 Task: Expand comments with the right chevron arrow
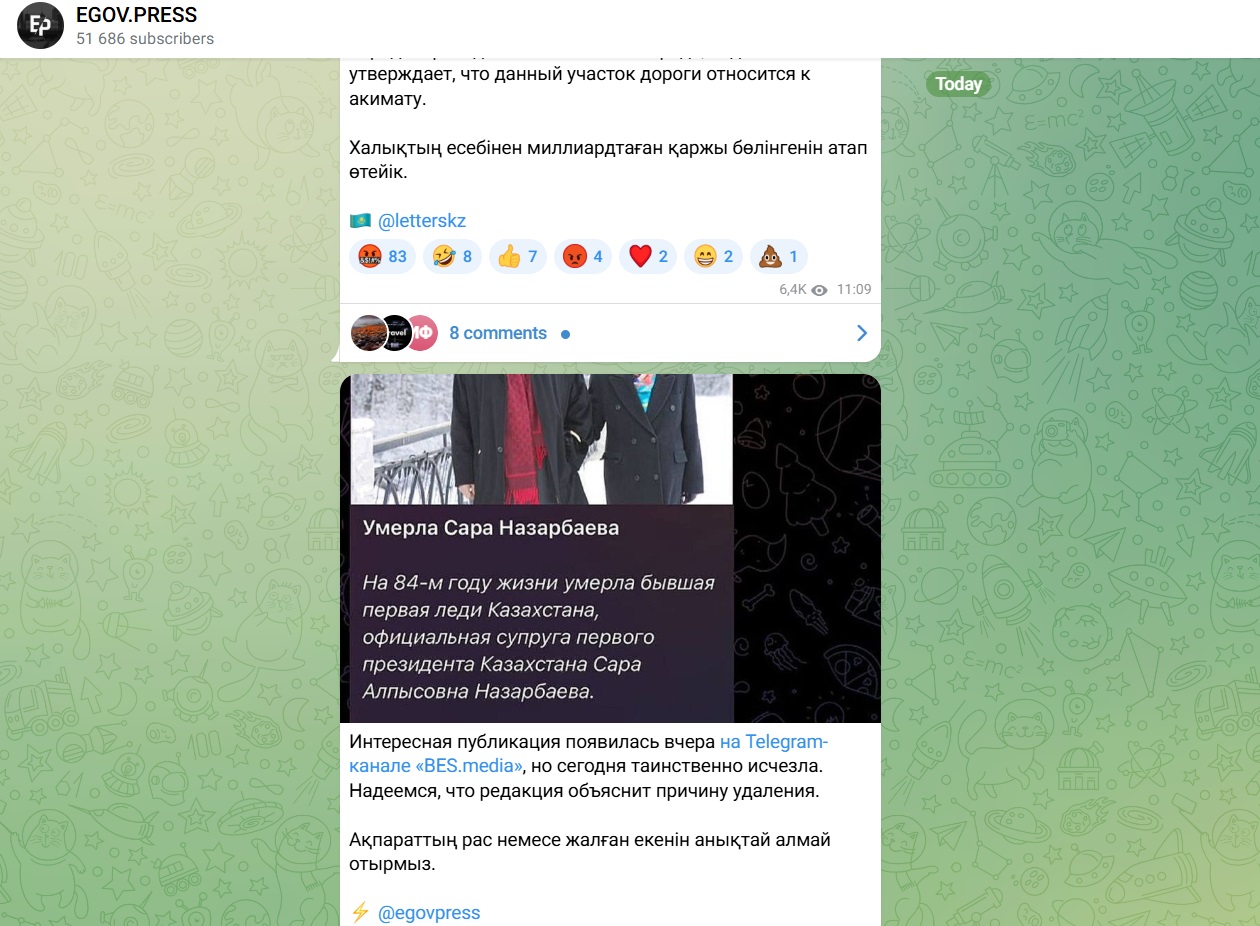point(862,333)
